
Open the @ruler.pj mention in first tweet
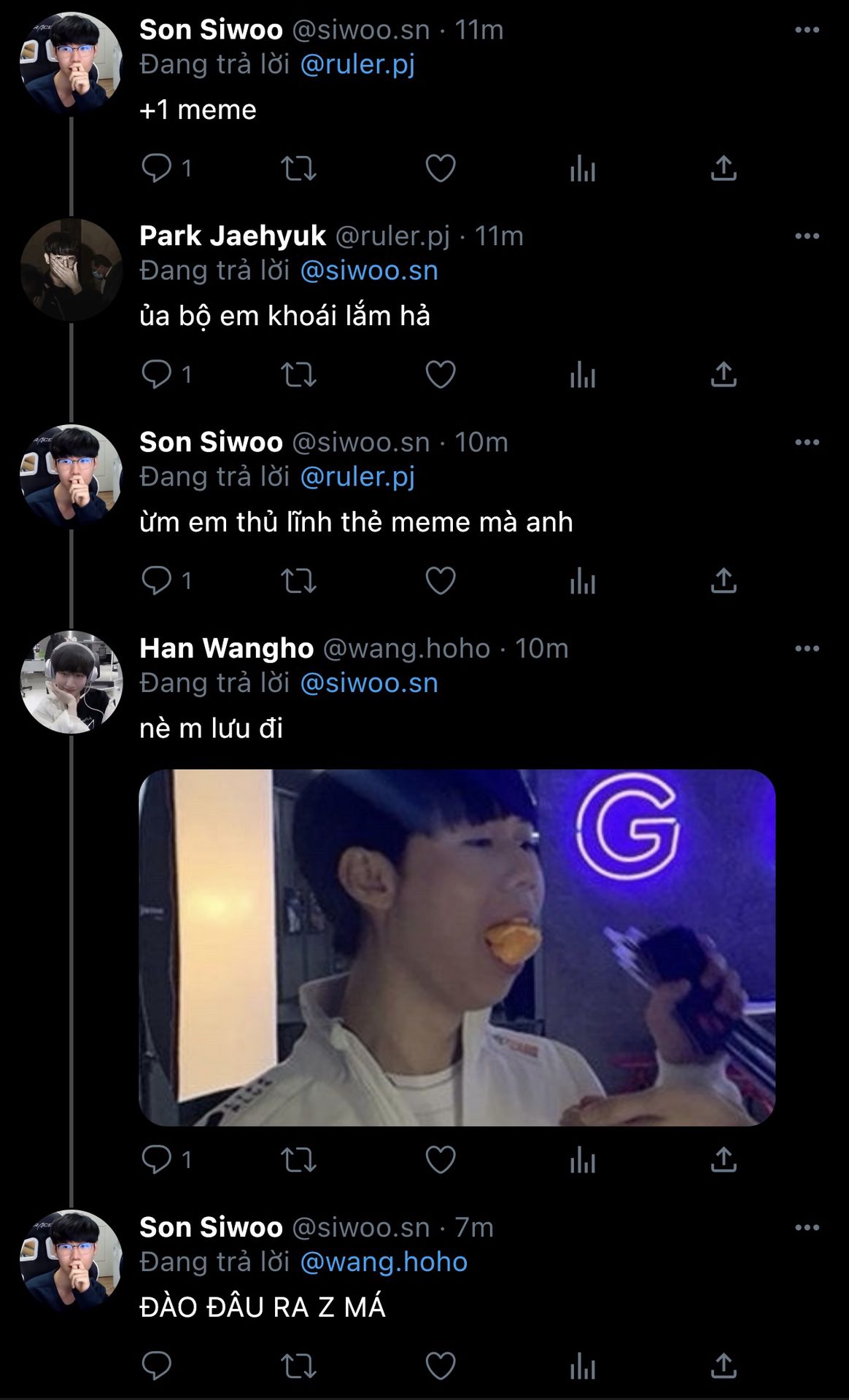(357, 64)
